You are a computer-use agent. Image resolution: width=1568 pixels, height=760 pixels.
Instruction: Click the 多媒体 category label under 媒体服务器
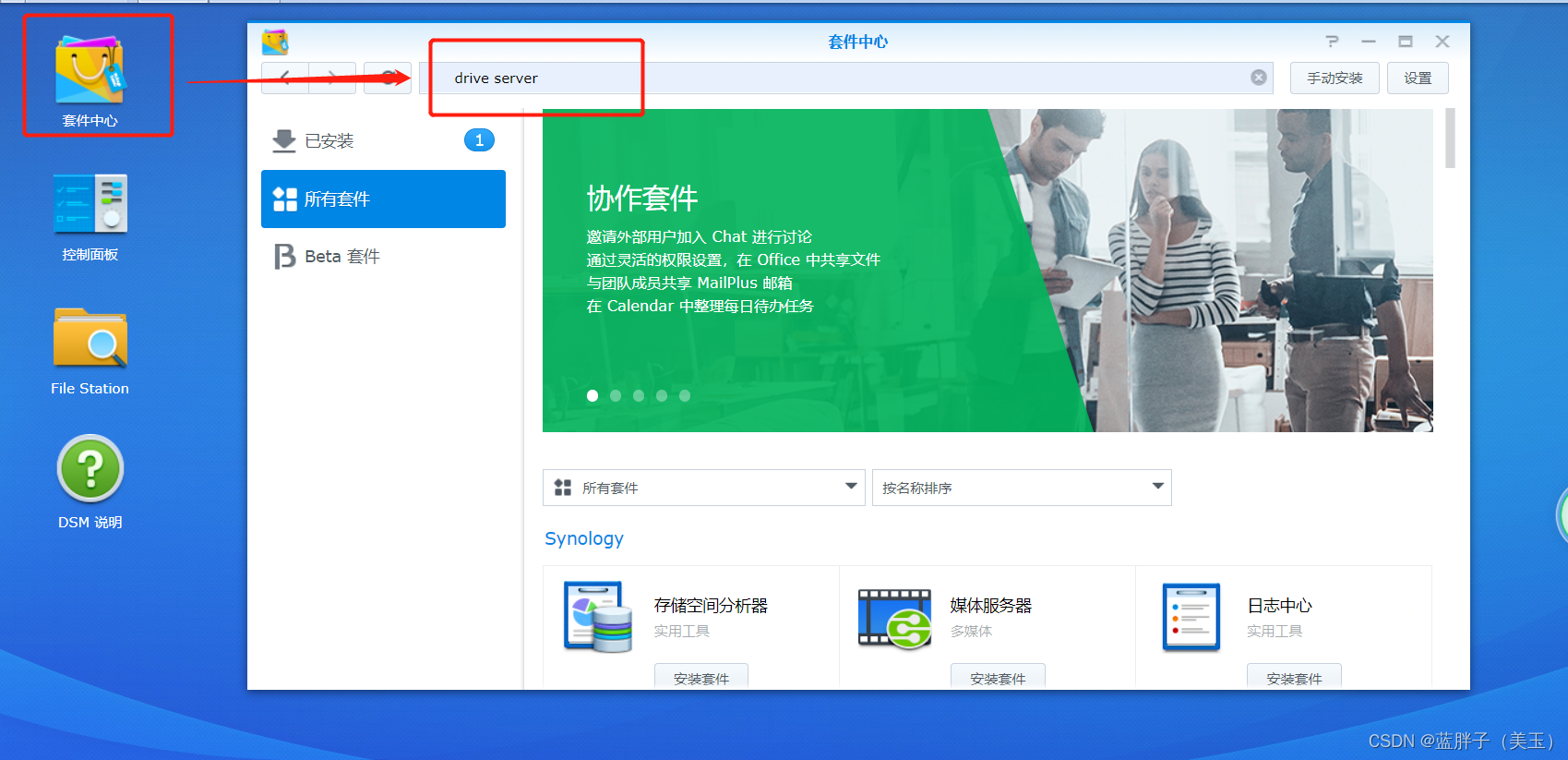(x=971, y=631)
